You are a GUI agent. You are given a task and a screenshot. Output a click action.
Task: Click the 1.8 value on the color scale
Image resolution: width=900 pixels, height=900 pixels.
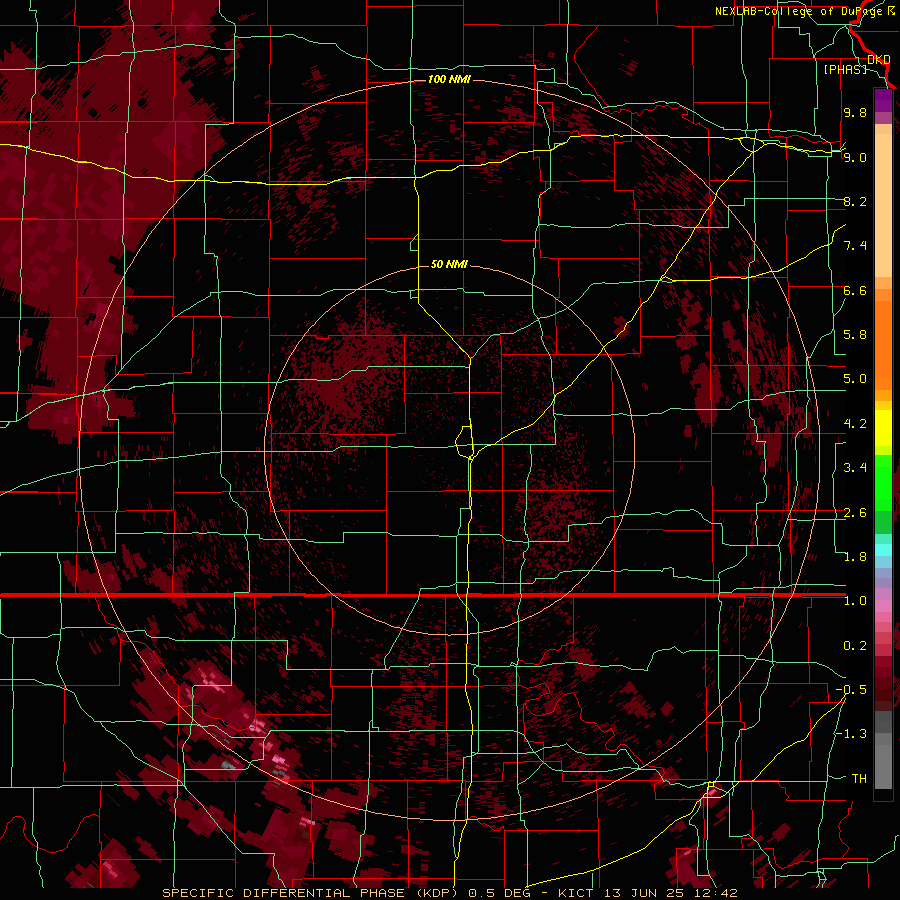(x=855, y=557)
